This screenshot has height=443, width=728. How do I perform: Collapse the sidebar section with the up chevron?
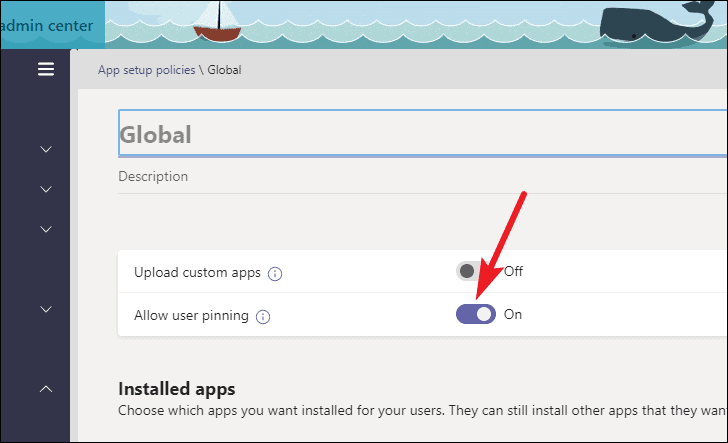[45, 388]
